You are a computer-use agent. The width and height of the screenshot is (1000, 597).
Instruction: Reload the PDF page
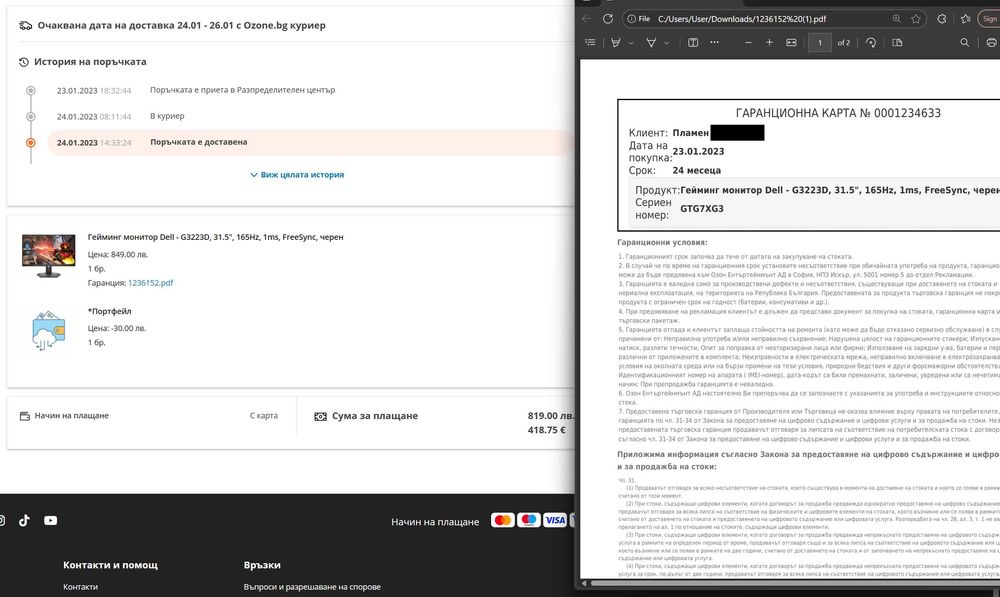pos(608,18)
